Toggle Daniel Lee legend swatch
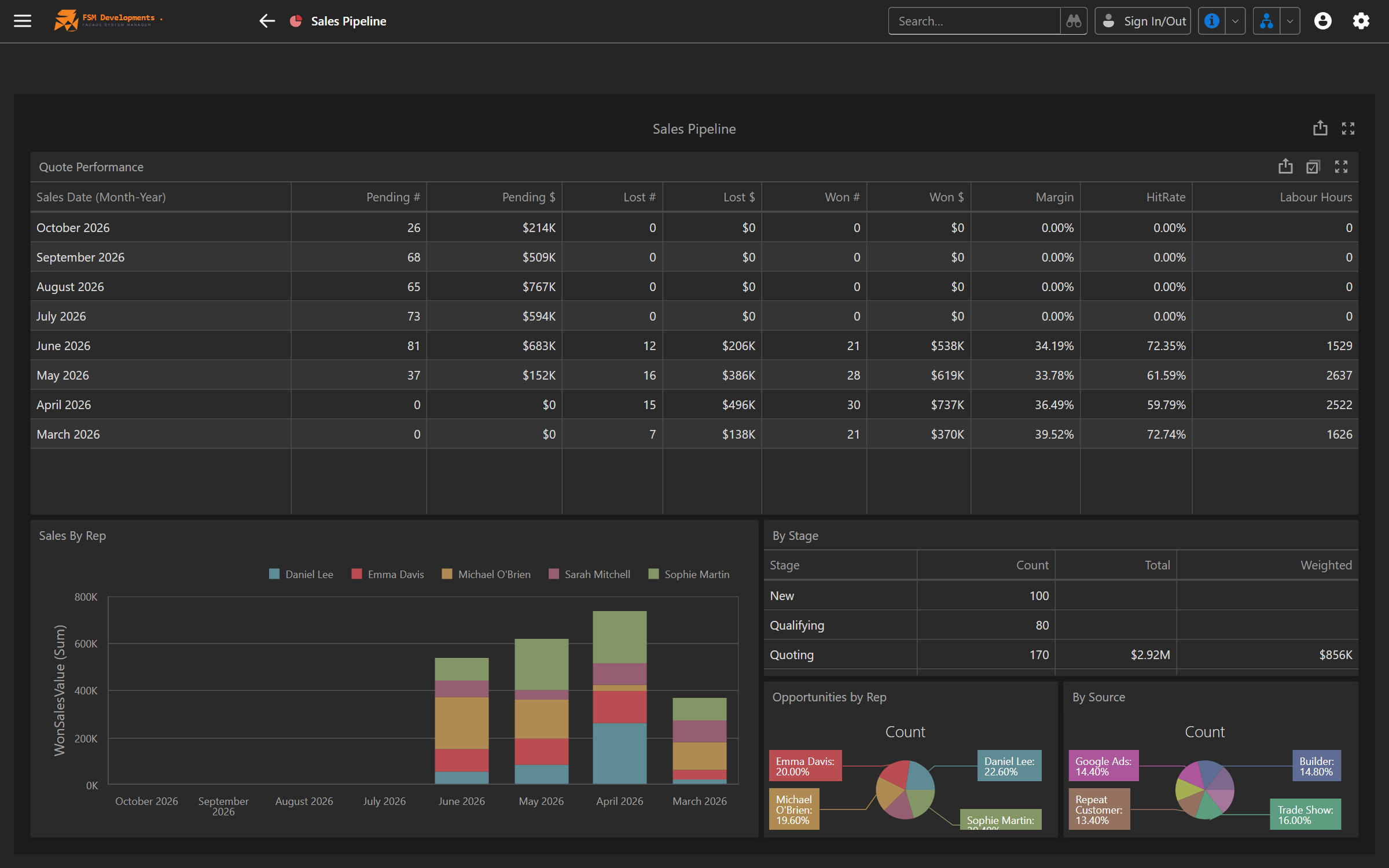1389x868 pixels. click(274, 574)
